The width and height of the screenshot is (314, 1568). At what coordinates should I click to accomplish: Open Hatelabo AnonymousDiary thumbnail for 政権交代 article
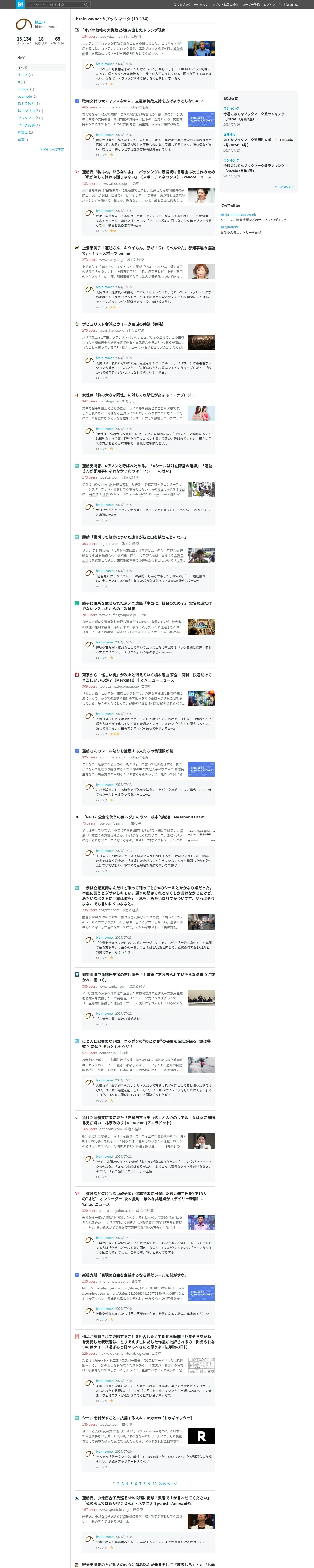[201, 119]
